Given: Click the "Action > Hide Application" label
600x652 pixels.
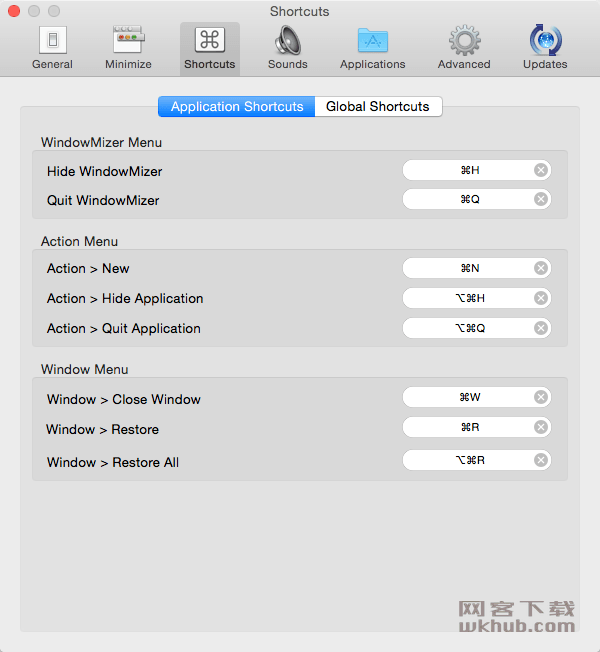Looking at the screenshot, I should [x=125, y=299].
